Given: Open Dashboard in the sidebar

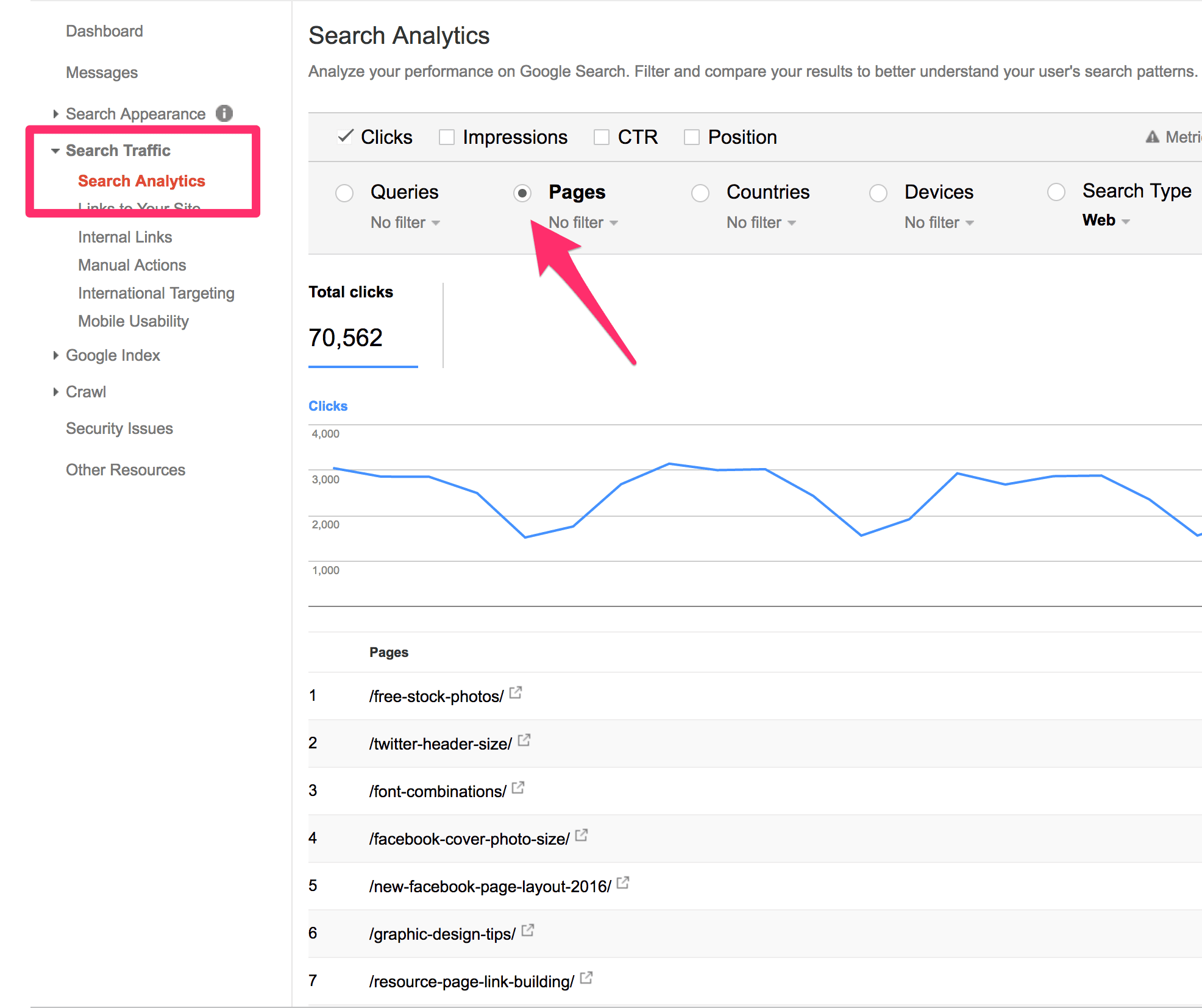Looking at the screenshot, I should (104, 31).
